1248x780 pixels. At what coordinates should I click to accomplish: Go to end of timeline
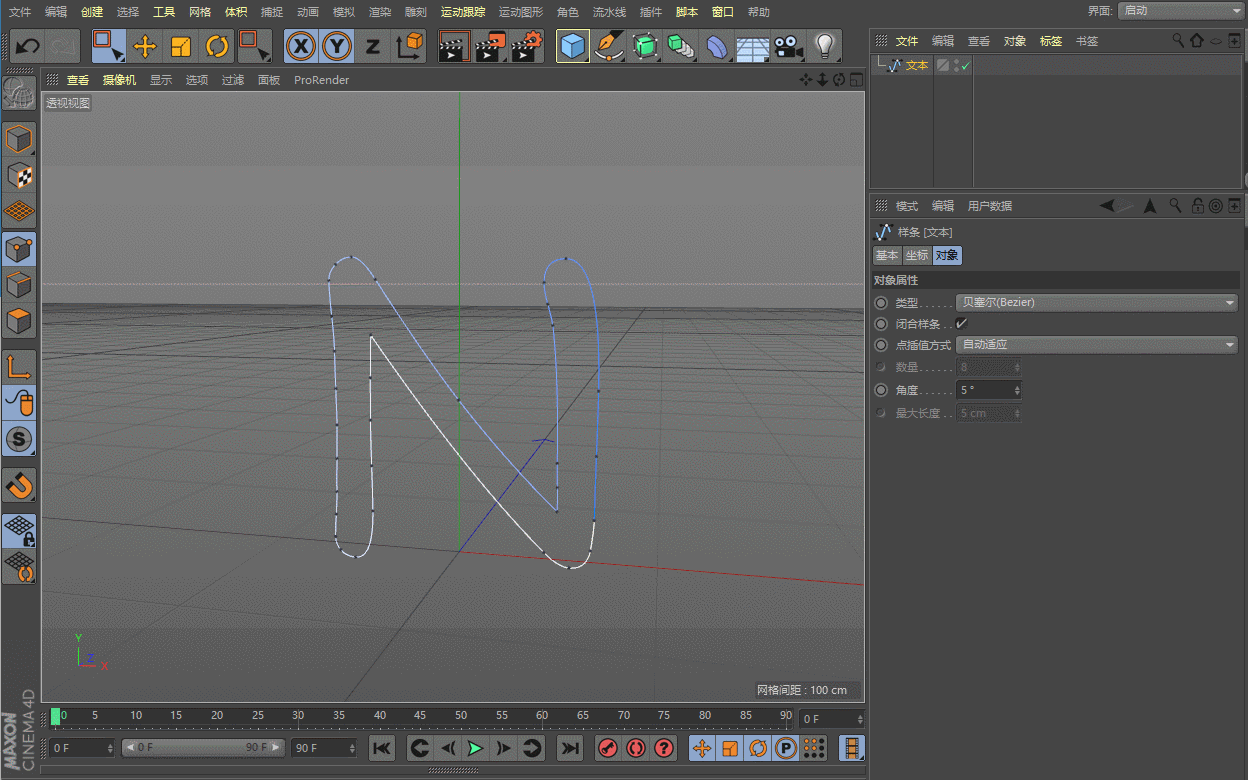click(x=569, y=748)
